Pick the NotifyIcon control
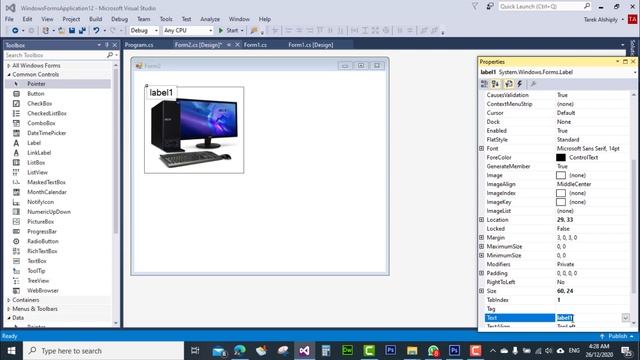The width and height of the screenshot is (640, 360). pos(57,202)
